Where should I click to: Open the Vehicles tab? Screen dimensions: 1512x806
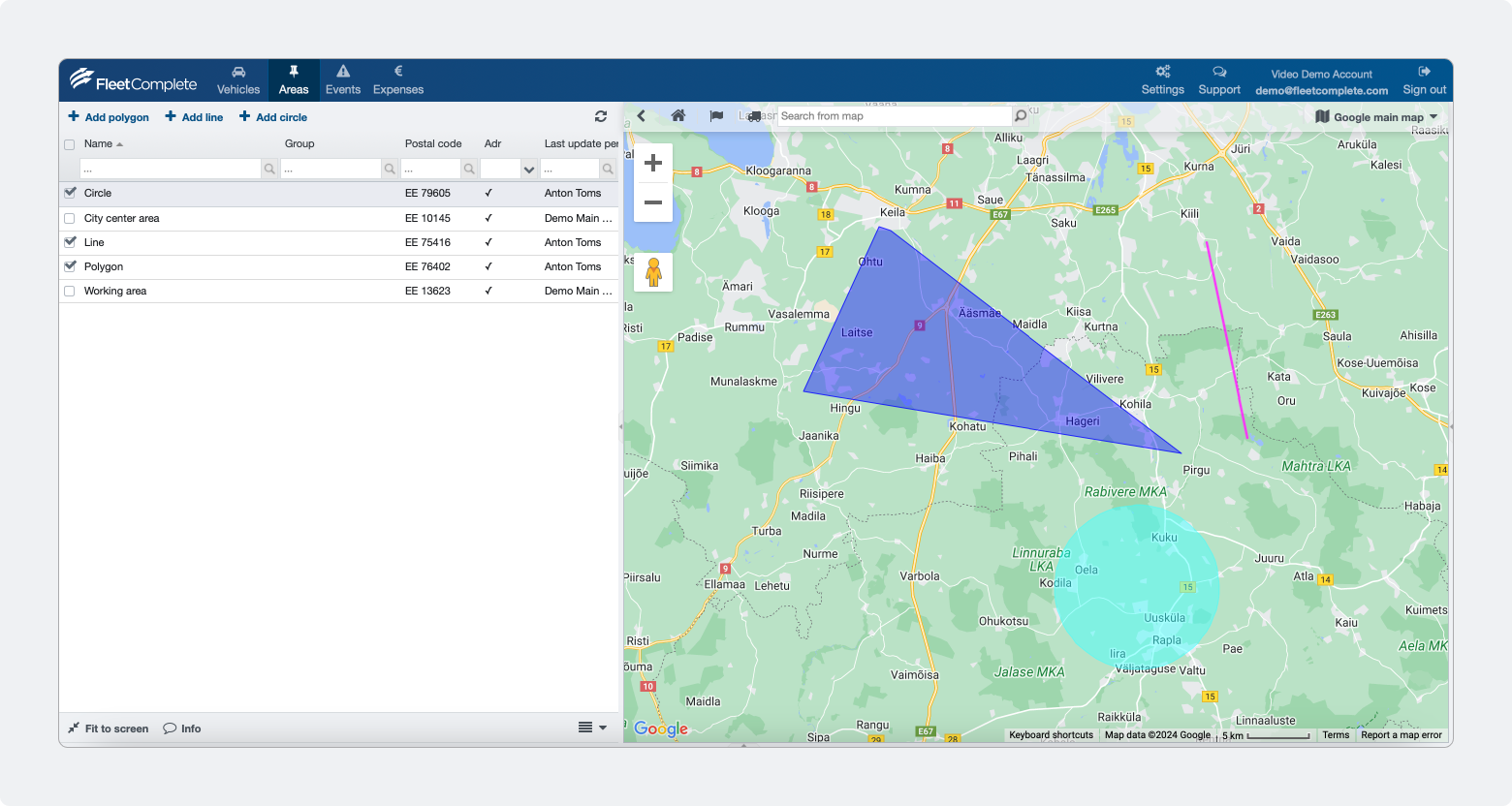coord(238,80)
